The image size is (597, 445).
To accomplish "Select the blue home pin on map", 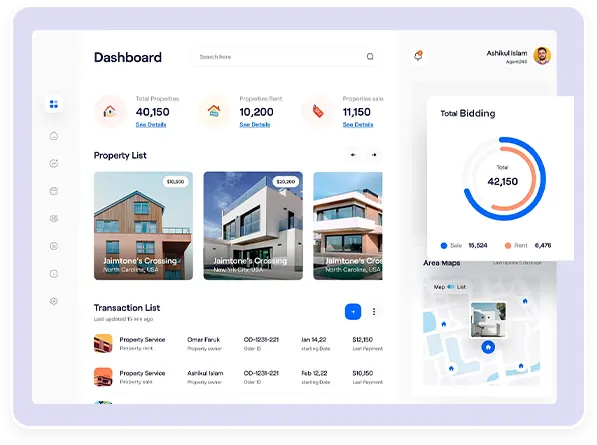I will pos(488,347).
